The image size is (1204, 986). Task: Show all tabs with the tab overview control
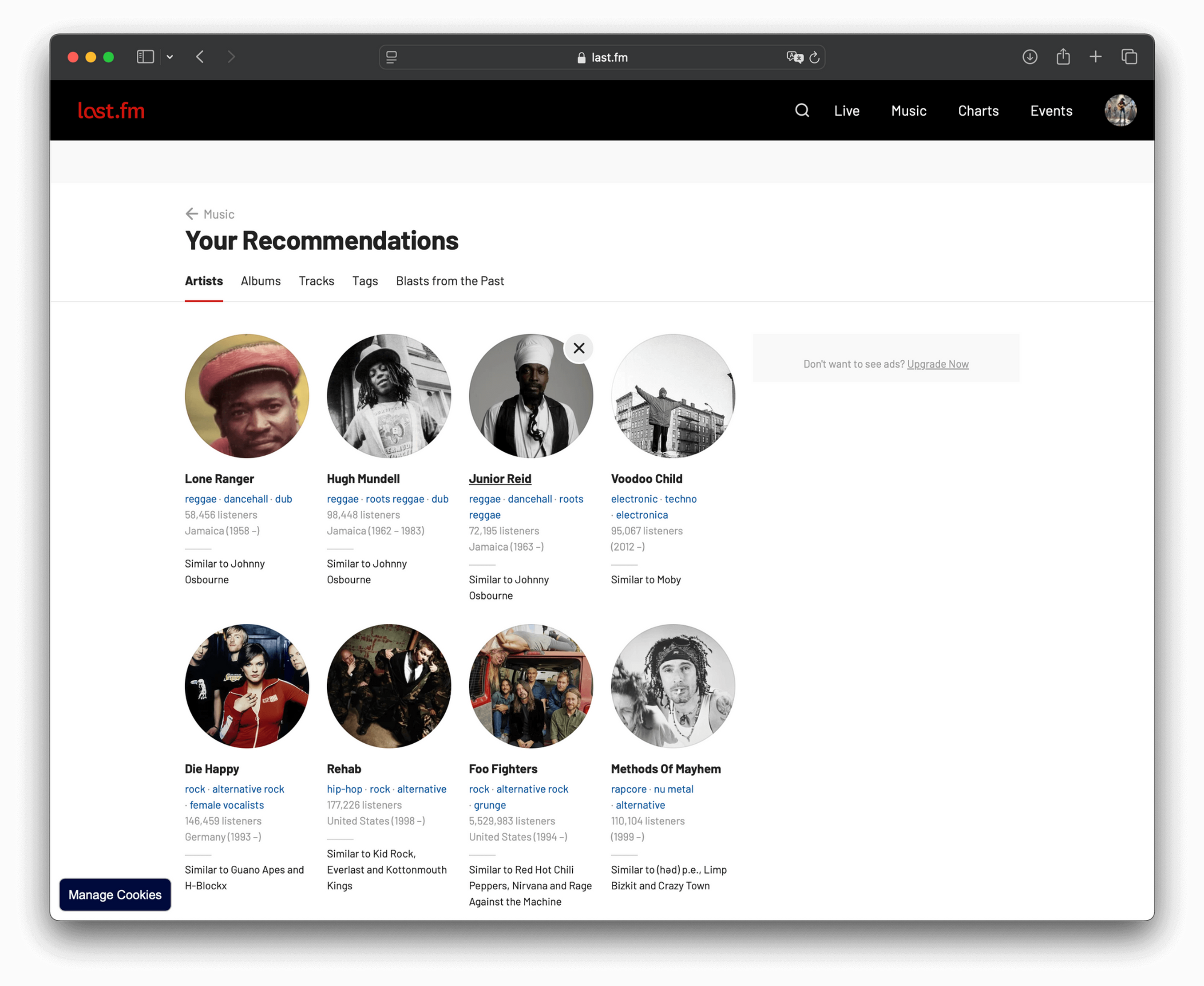(1129, 57)
